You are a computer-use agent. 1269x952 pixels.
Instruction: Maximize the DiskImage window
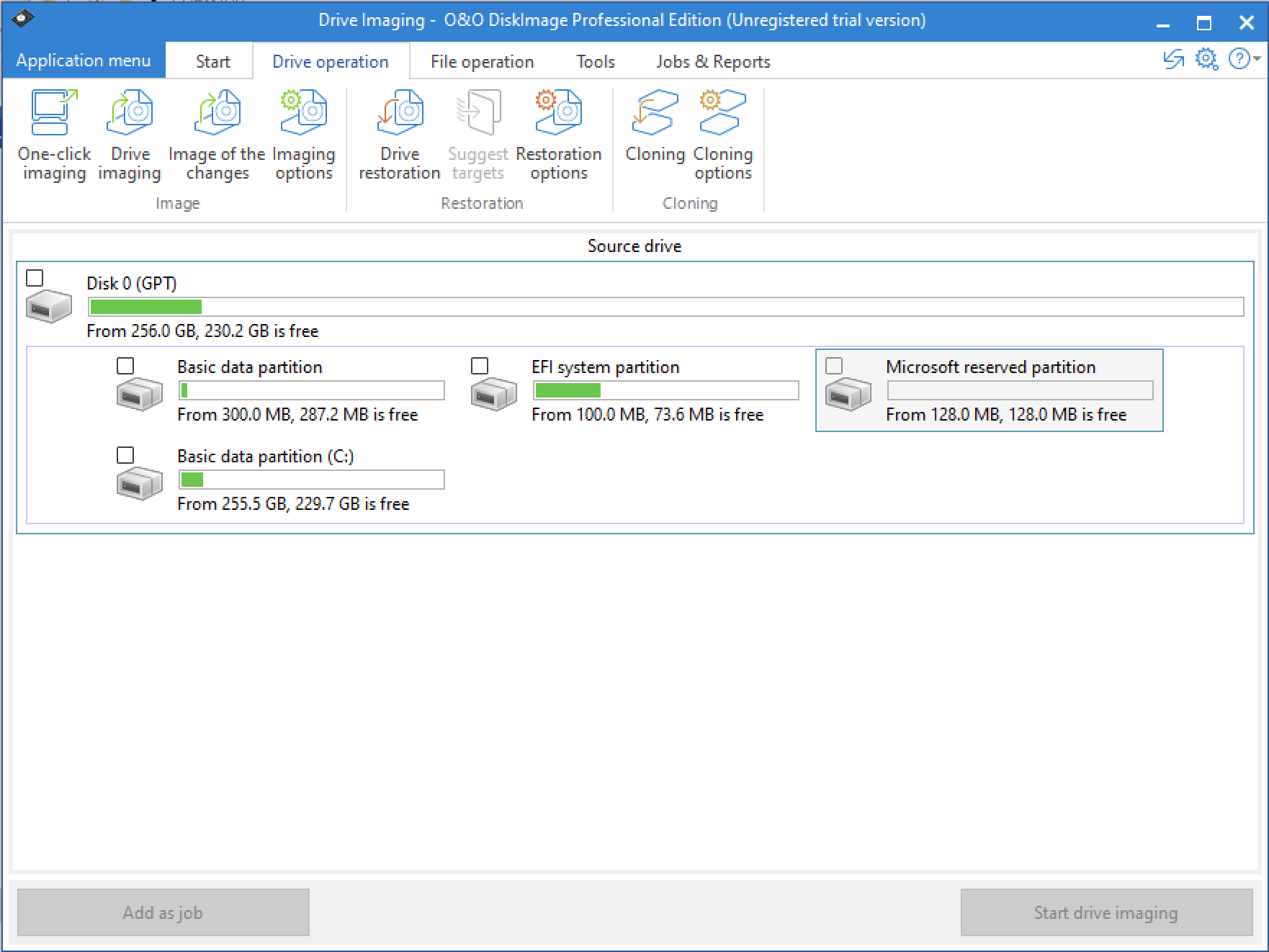(x=1204, y=22)
